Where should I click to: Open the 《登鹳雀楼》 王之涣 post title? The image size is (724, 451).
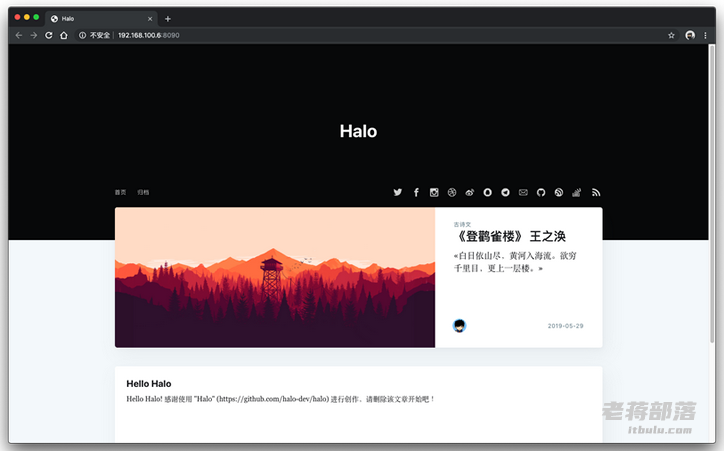[x=510, y=237]
